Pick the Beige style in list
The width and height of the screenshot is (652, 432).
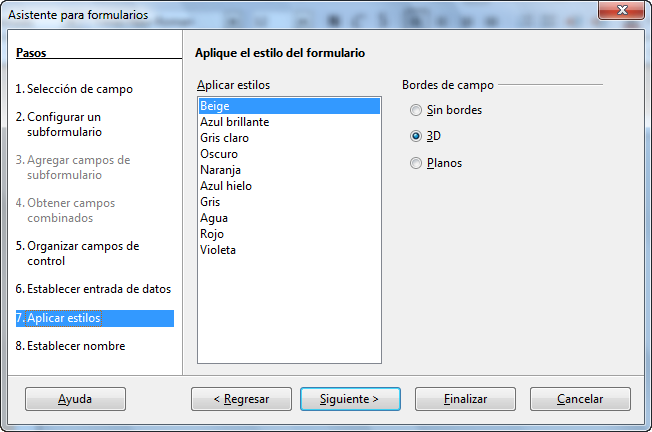coord(289,106)
